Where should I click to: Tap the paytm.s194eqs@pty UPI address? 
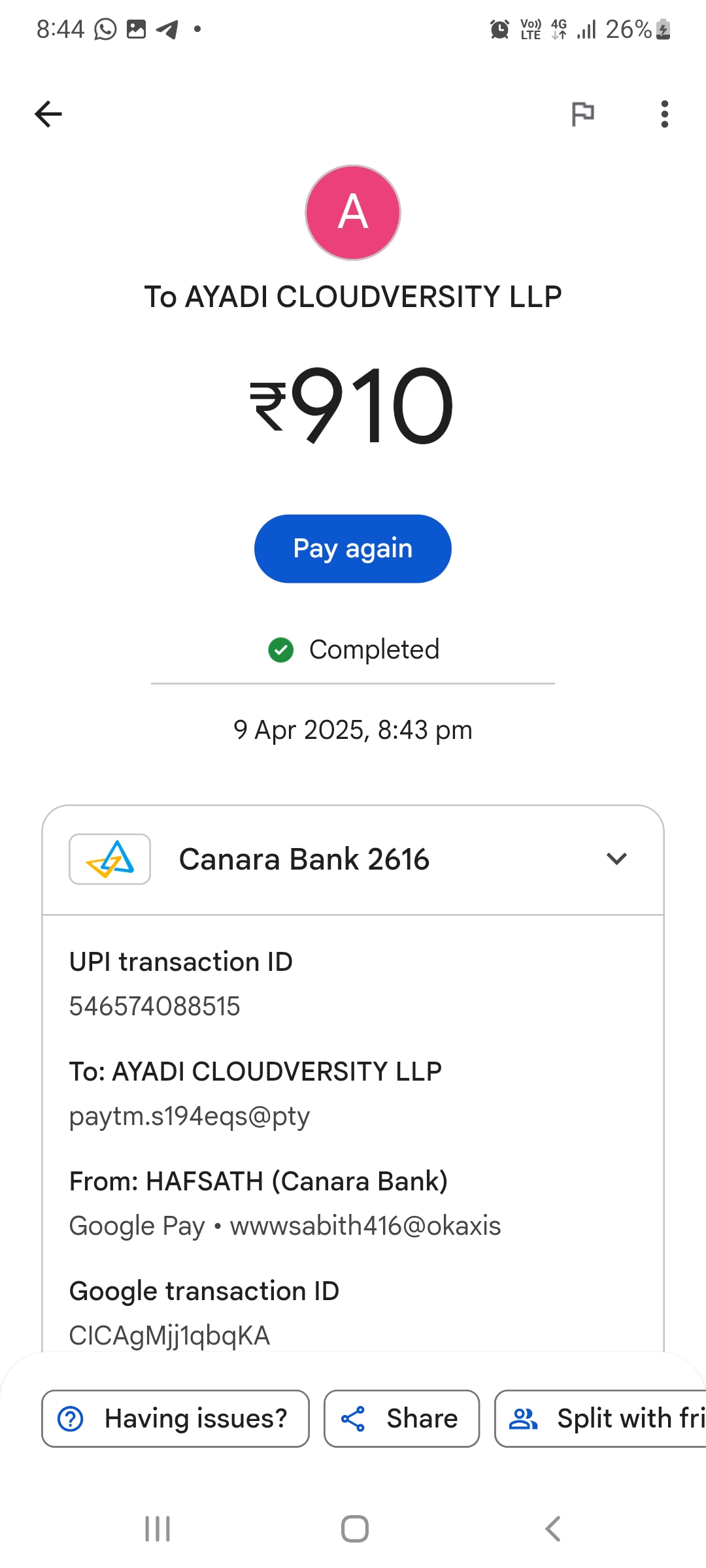[190, 1116]
